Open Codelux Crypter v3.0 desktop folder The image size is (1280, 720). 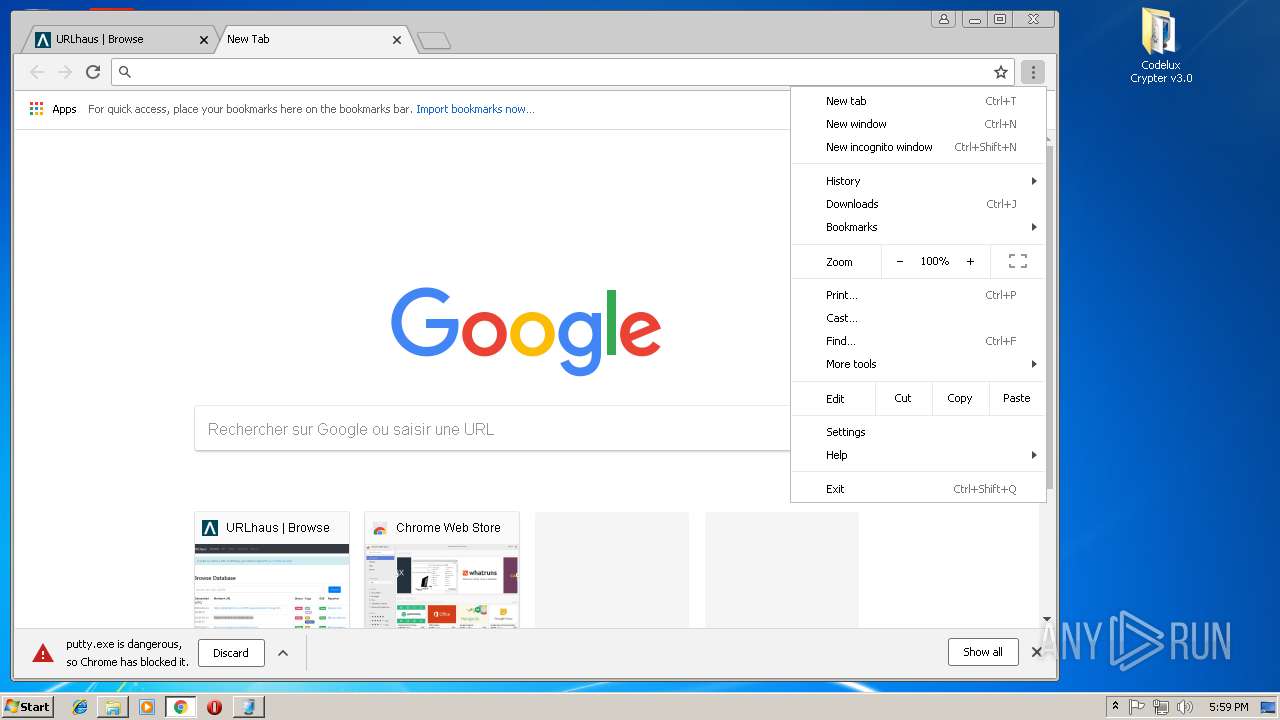coord(1160,46)
